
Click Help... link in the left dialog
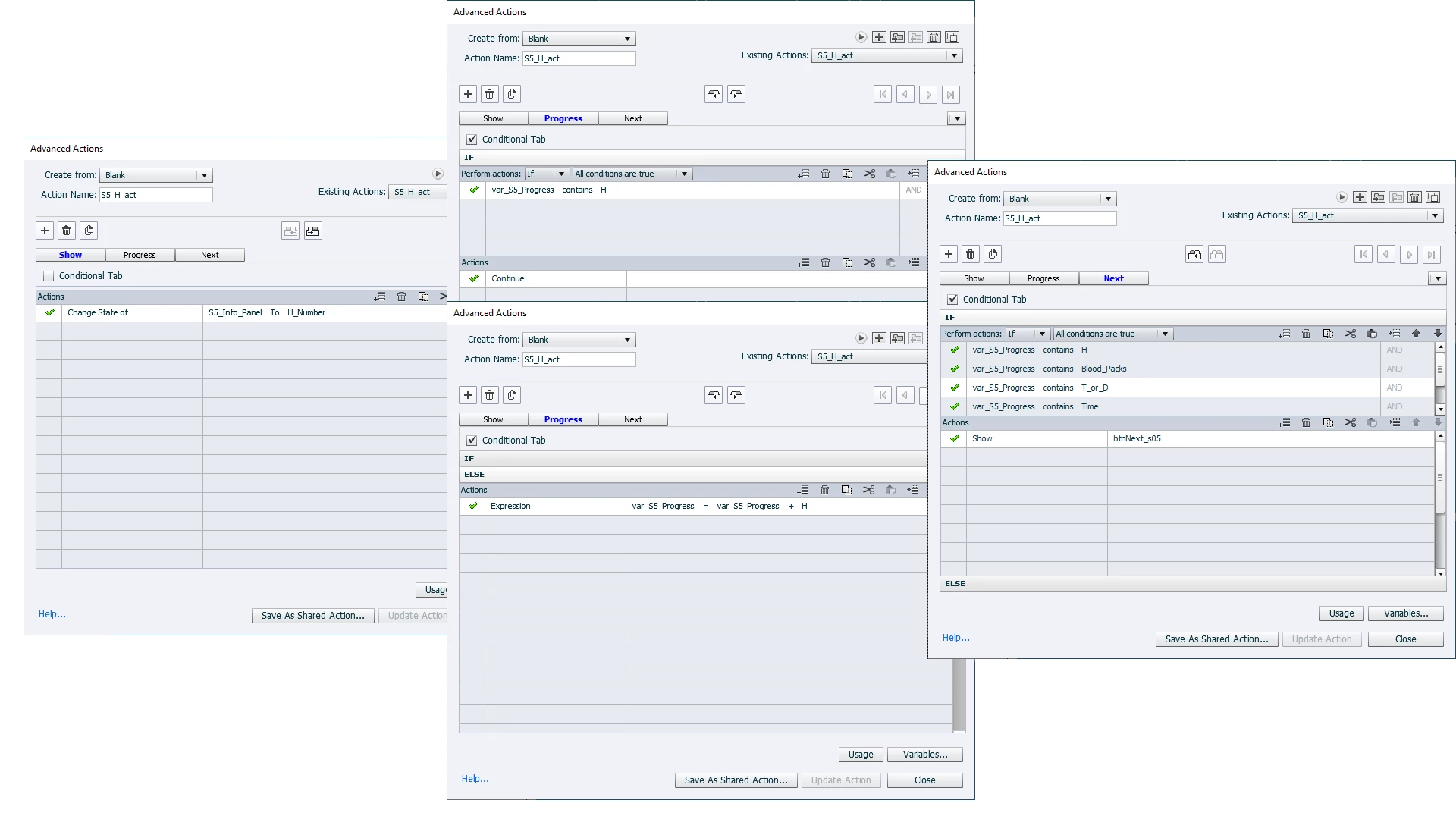click(x=52, y=614)
